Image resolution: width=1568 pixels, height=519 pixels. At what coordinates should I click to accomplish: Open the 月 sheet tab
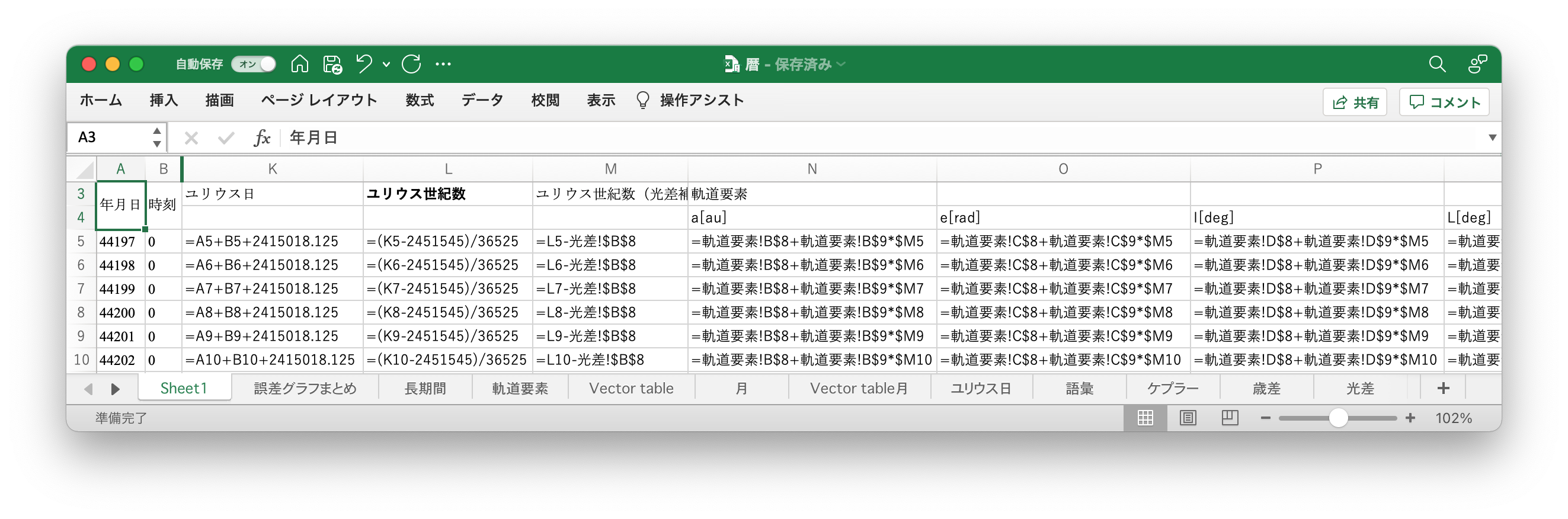pos(741,388)
